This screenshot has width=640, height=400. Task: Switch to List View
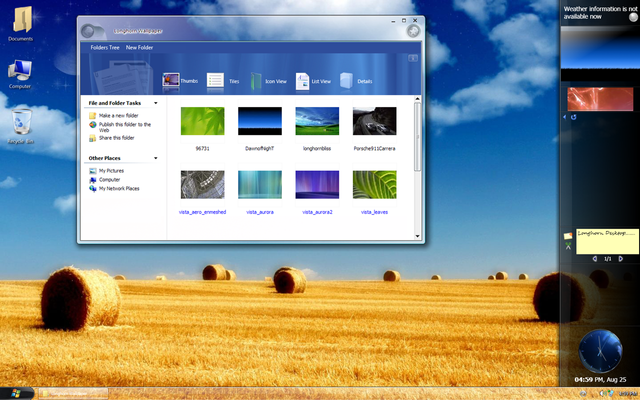(302, 81)
